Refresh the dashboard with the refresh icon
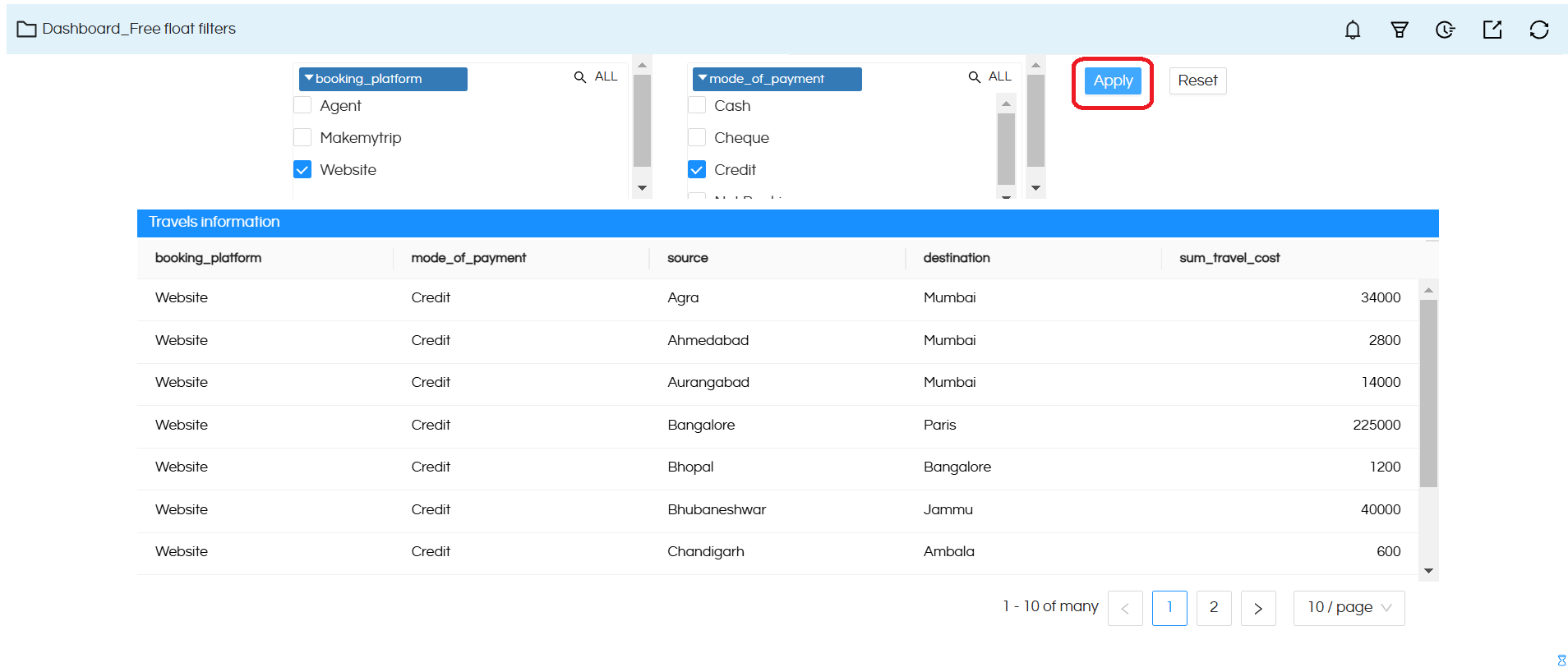The height and width of the screenshot is (672, 1568). click(1539, 30)
